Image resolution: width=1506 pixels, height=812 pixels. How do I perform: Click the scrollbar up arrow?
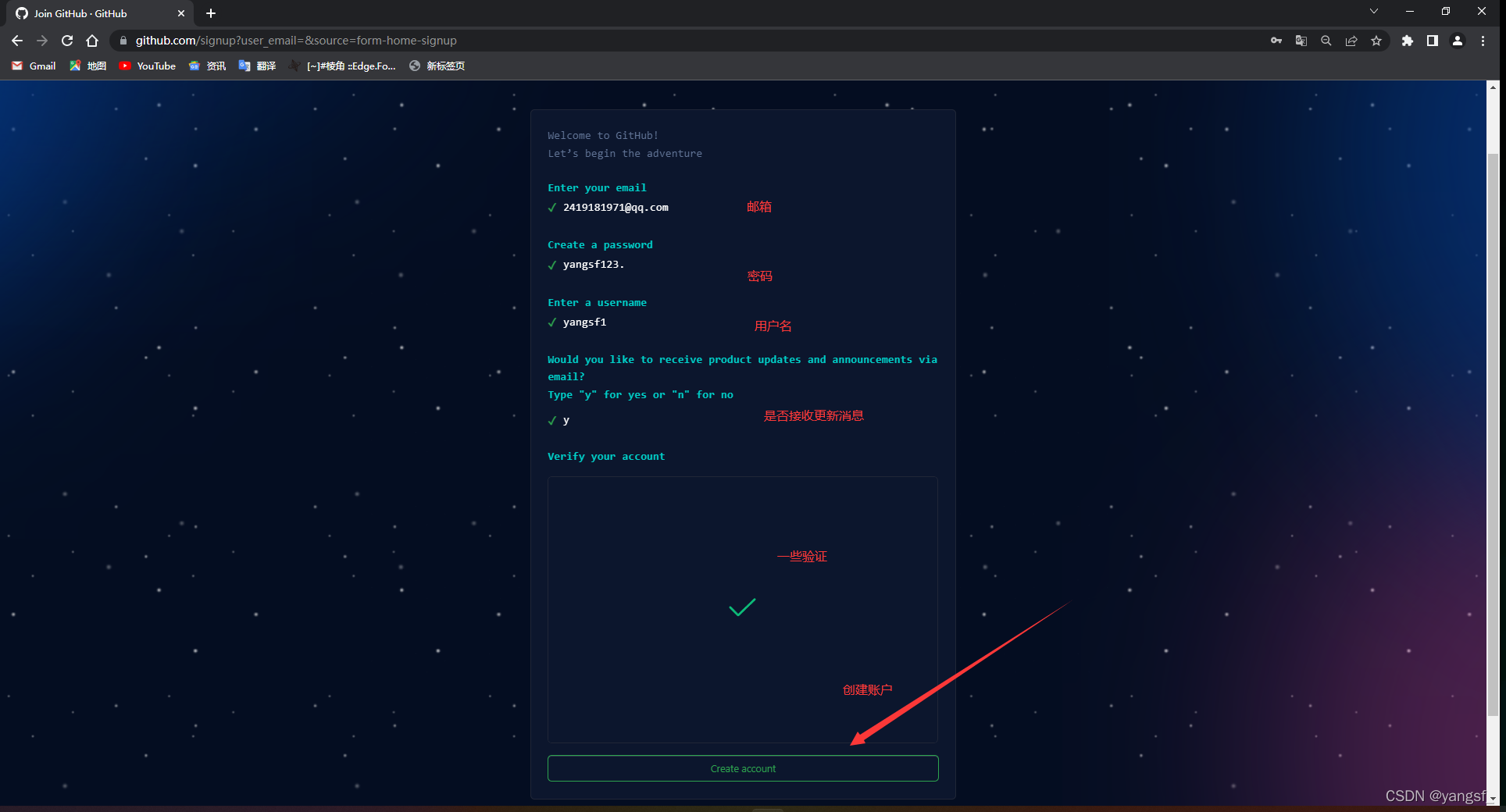tap(1493, 87)
